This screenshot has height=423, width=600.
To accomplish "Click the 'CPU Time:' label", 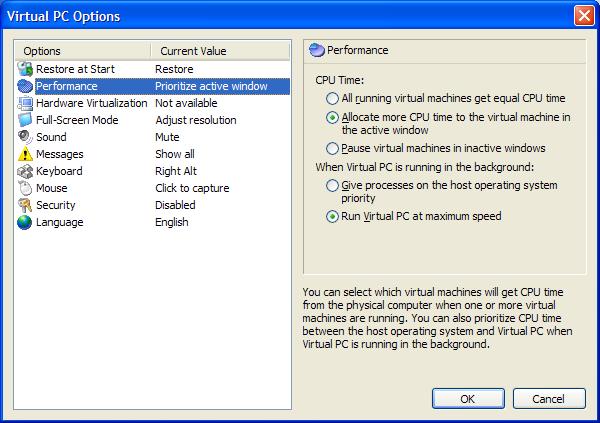I will click(x=340, y=80).
